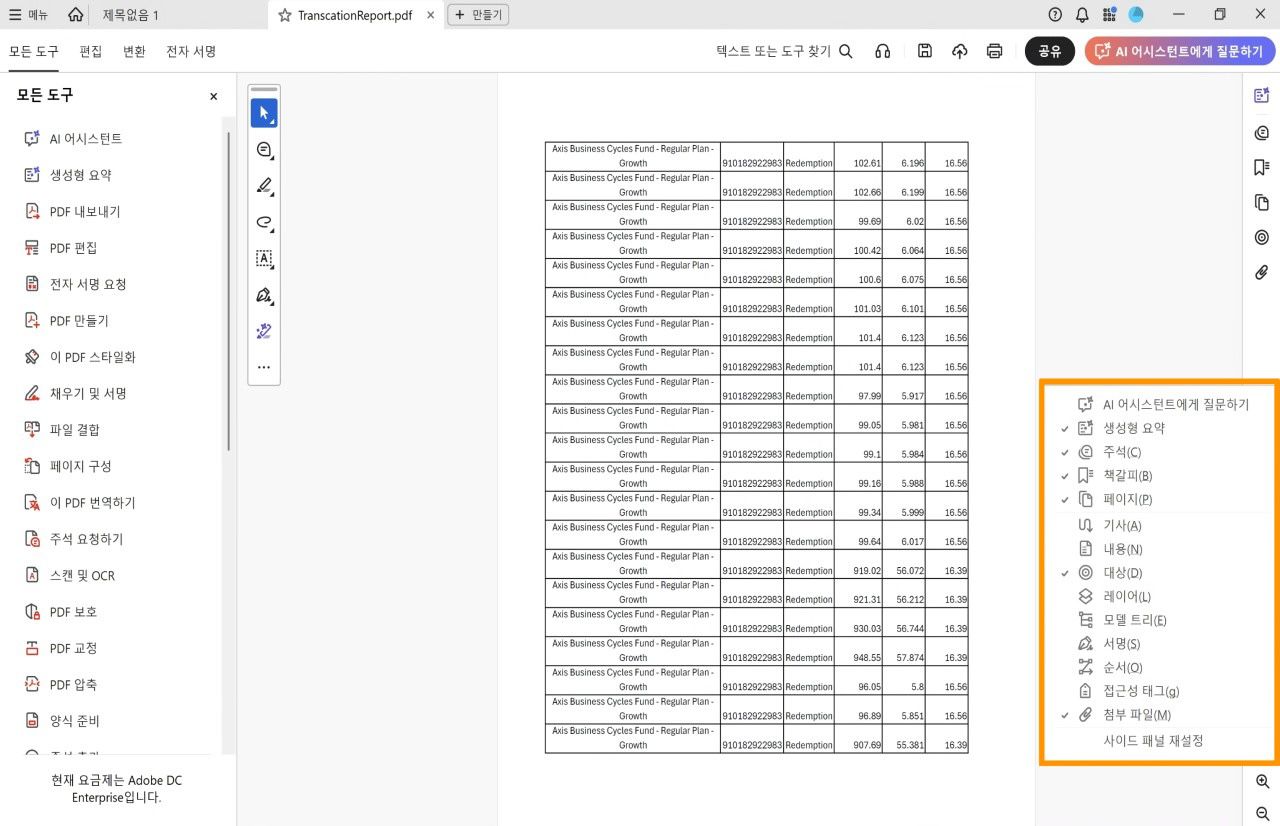Zoom out with the magnifier minus icon
1280x826 pixels.
(1262, 814)
